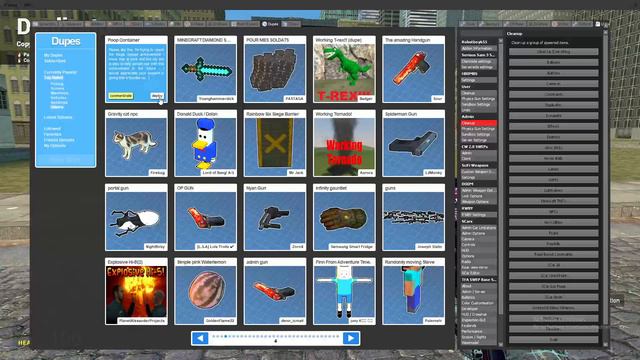Open Subscribed dupes list
The width and height of the screenshot is (640, 360).
[x=55, y=61]
